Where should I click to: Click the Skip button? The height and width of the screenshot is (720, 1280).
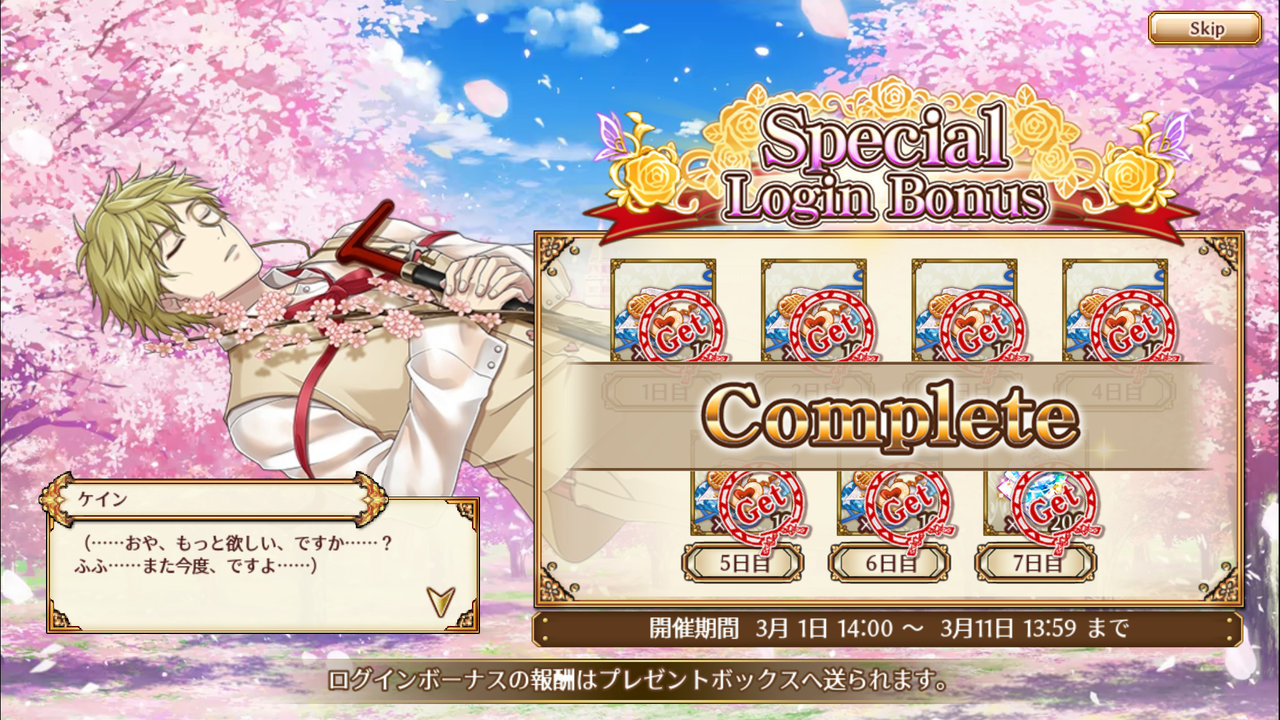click(x=1204, y=28)
